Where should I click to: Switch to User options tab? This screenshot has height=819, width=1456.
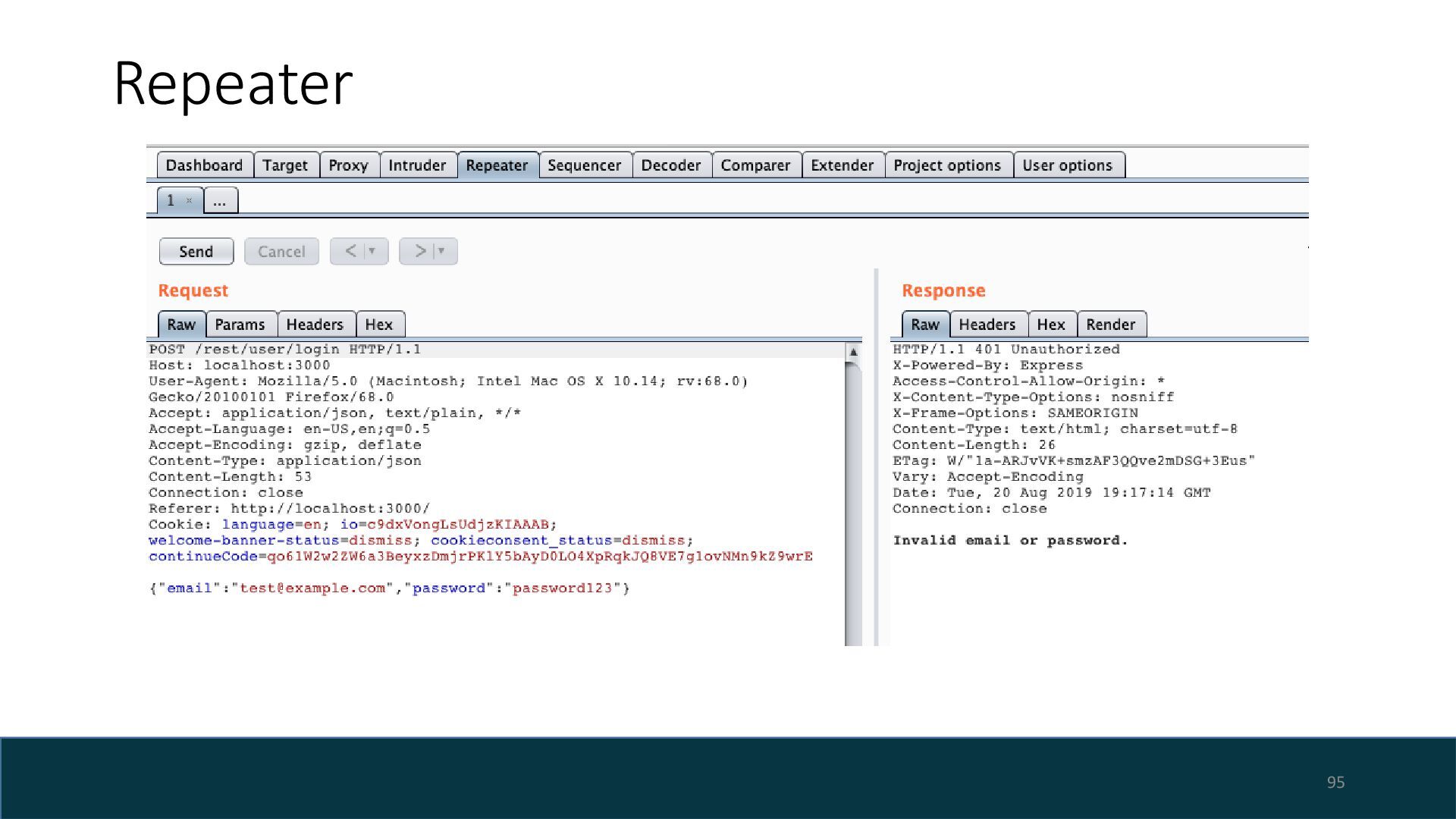click(x=1067, y=165)
